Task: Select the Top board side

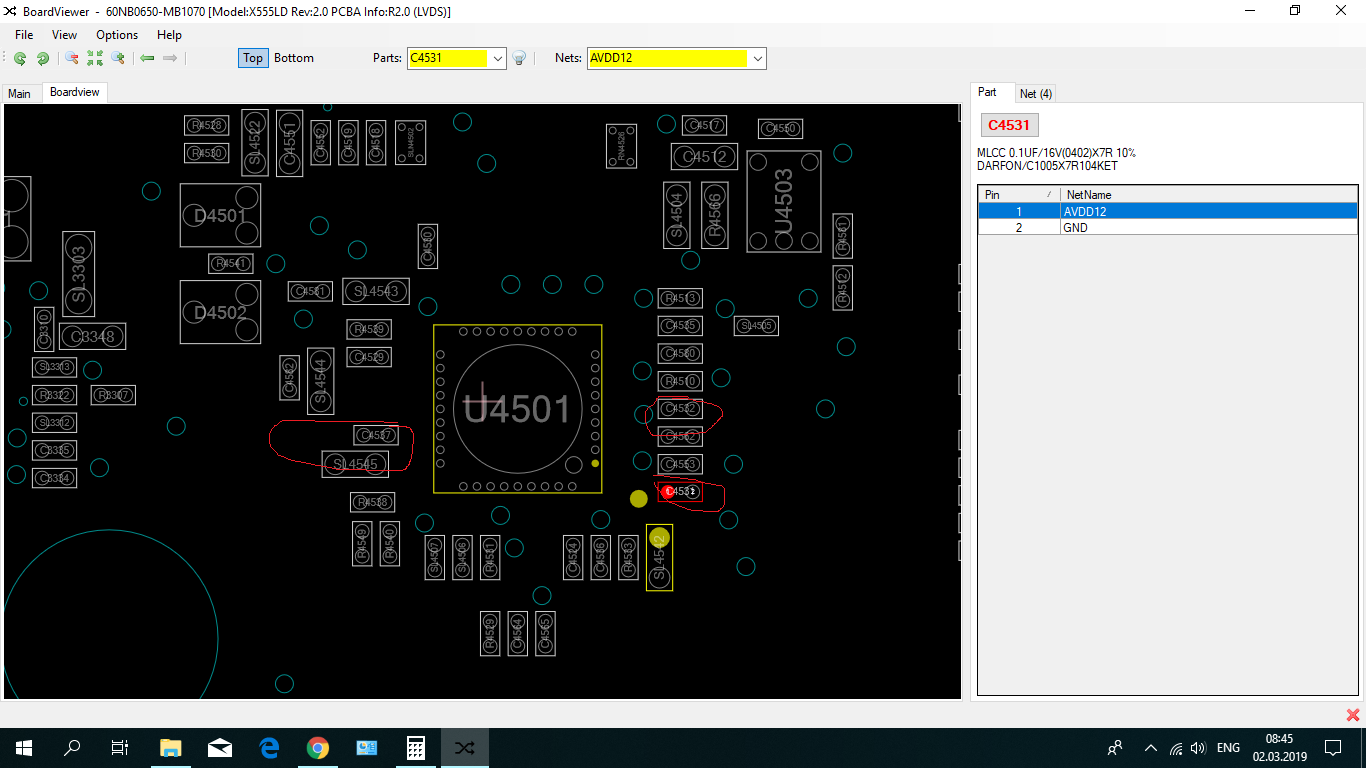Action: click(x=253, y=58)
